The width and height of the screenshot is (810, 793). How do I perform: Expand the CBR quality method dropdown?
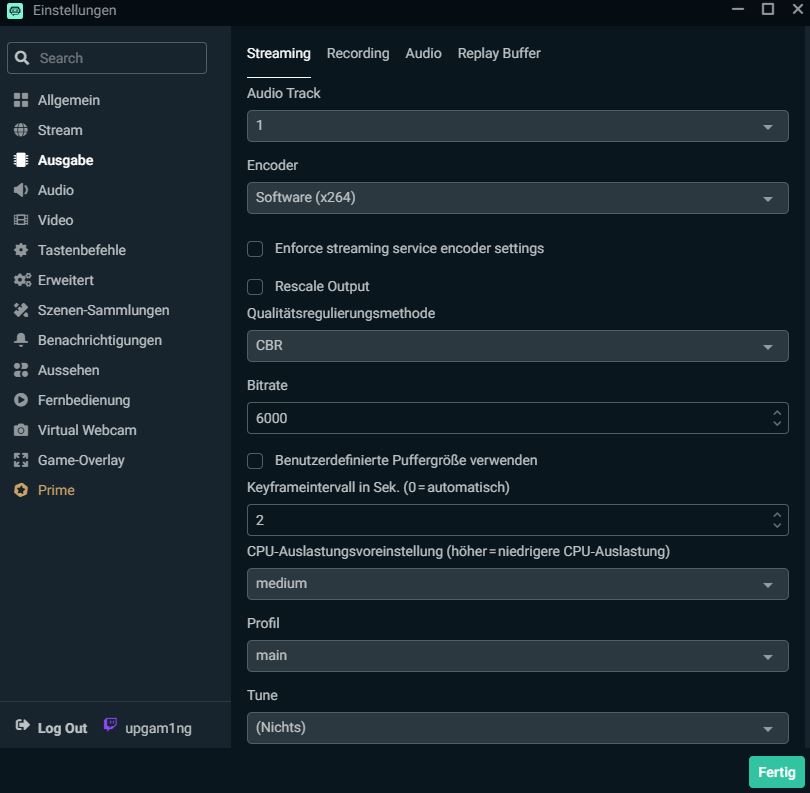(517, 346)
